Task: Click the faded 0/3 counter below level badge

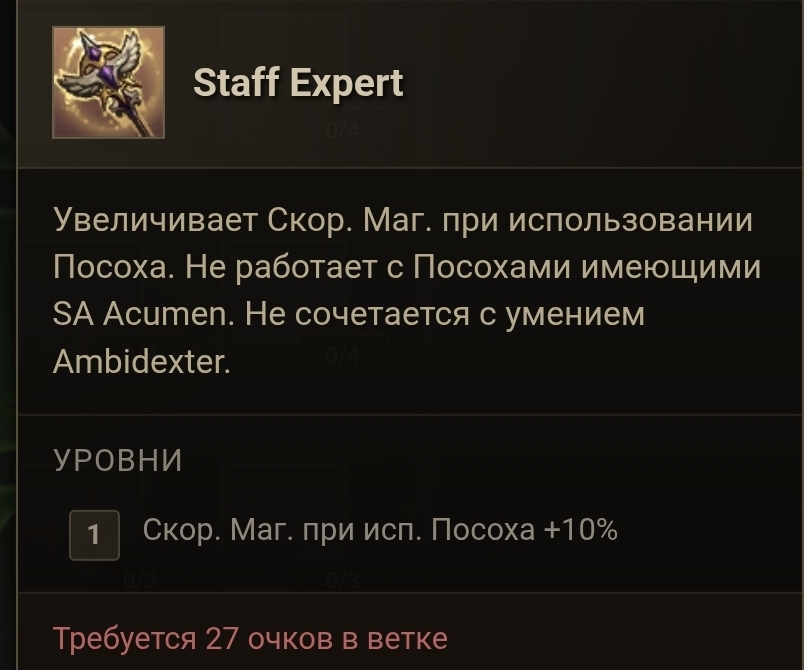Action: click(x=139, y=581)
